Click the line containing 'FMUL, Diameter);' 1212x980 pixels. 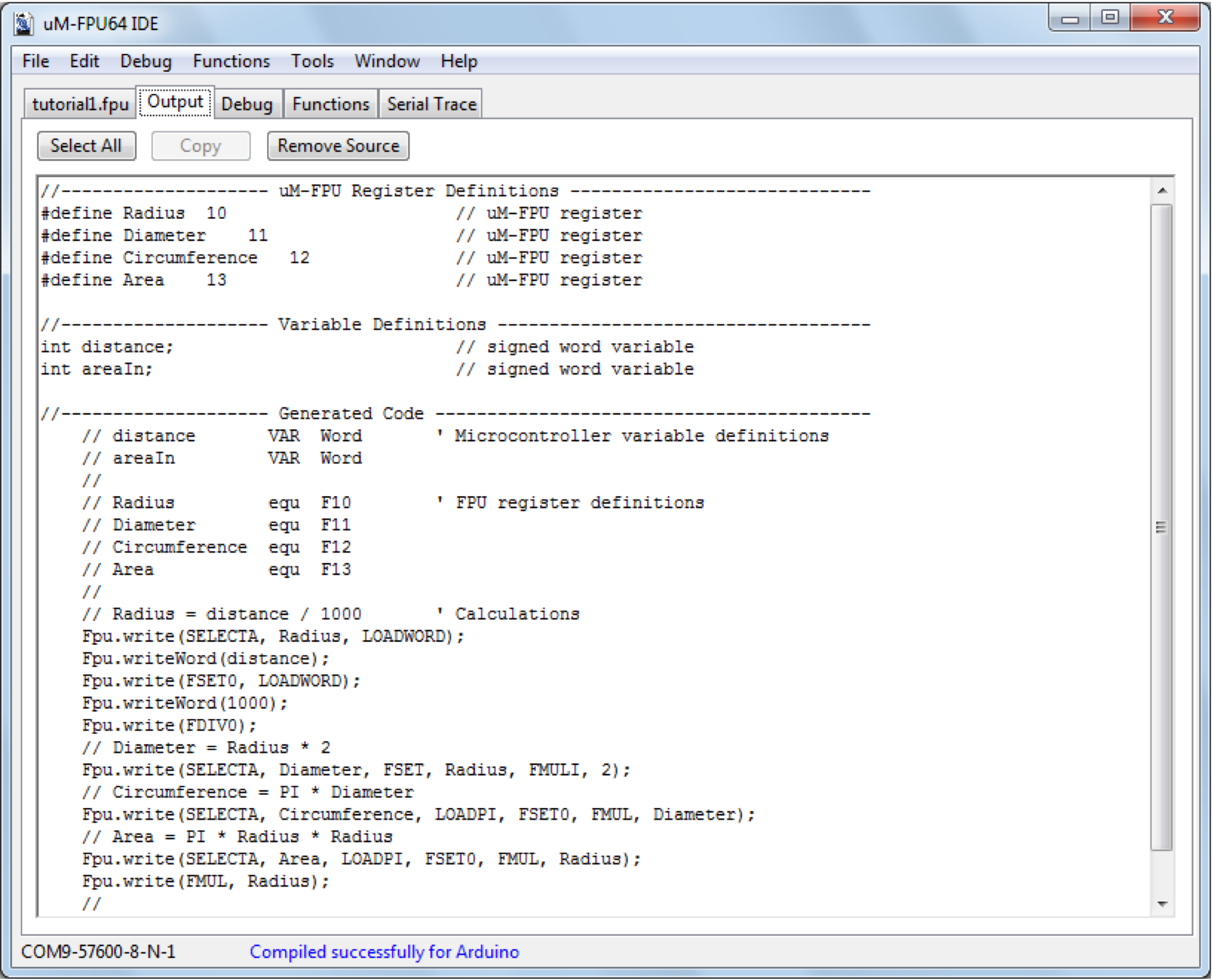(x=419, y=814)
